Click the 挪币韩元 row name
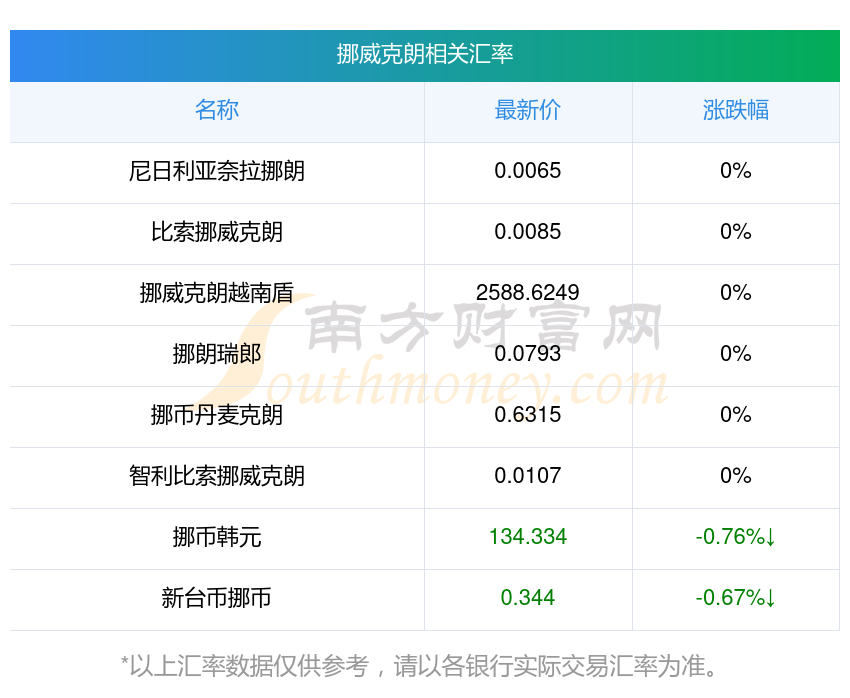 (217, 537)
